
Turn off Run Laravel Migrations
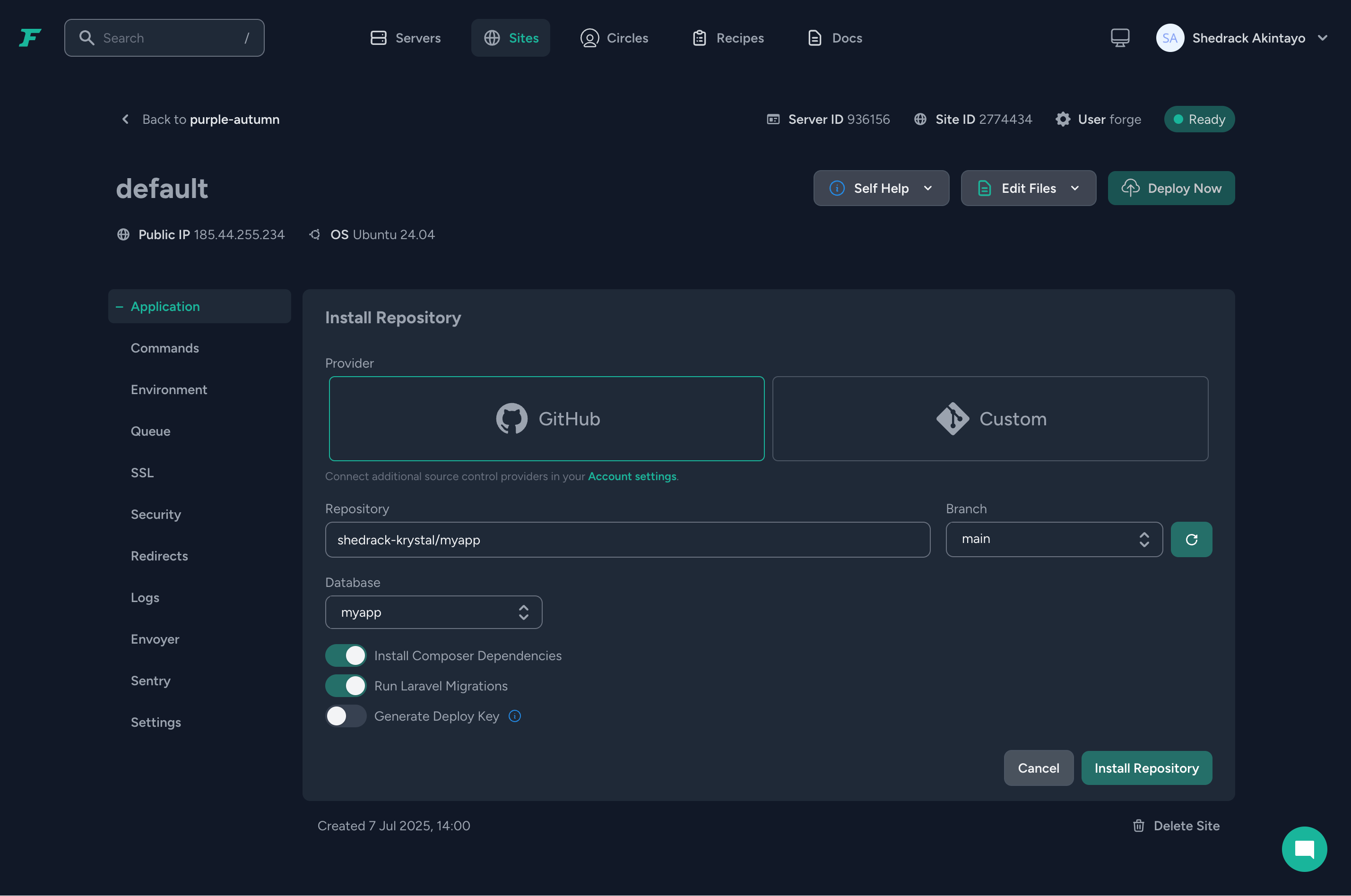(x=345, y=685)
